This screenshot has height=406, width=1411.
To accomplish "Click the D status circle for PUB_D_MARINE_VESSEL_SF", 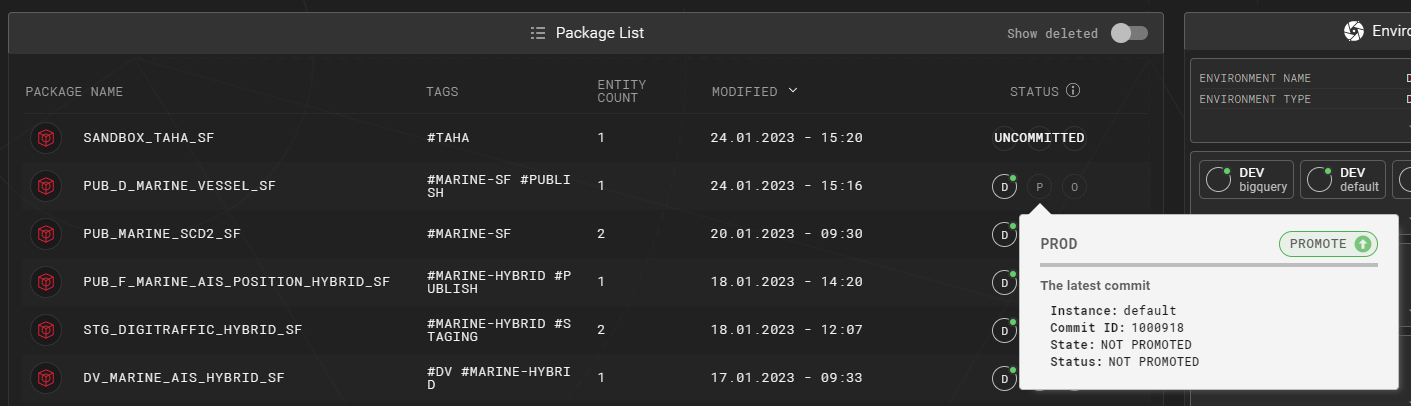I will (x=1003, y=186).
